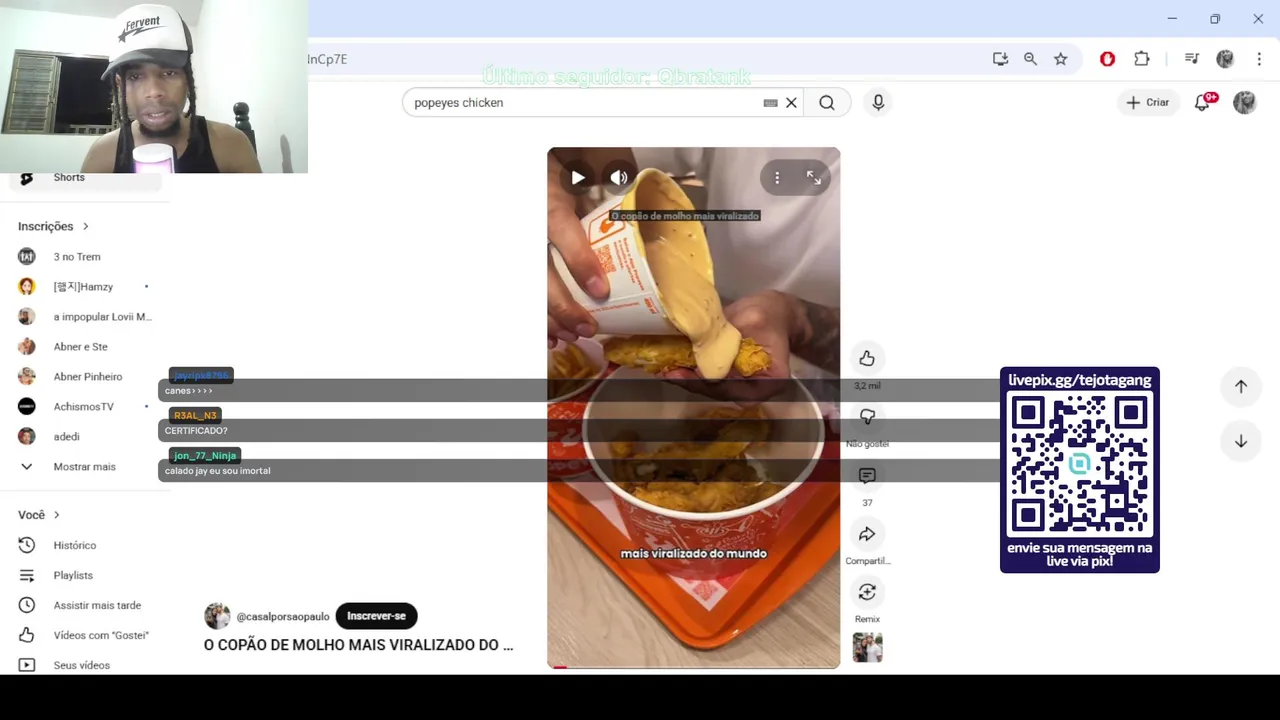Dislike the Short (Não gostei)

(x=867, y=416)
